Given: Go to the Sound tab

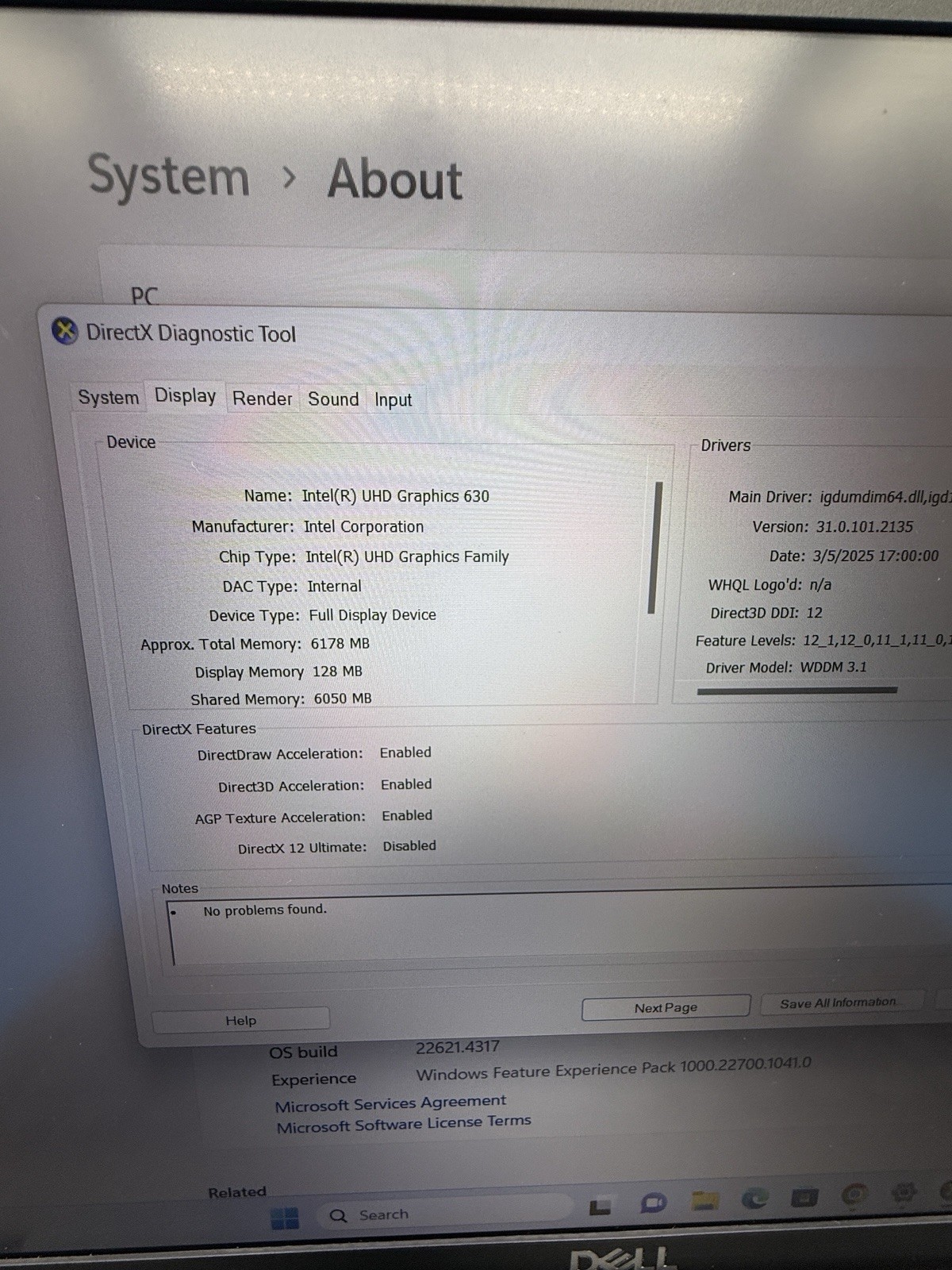Looking at the screenshot, I should [333, 399].
